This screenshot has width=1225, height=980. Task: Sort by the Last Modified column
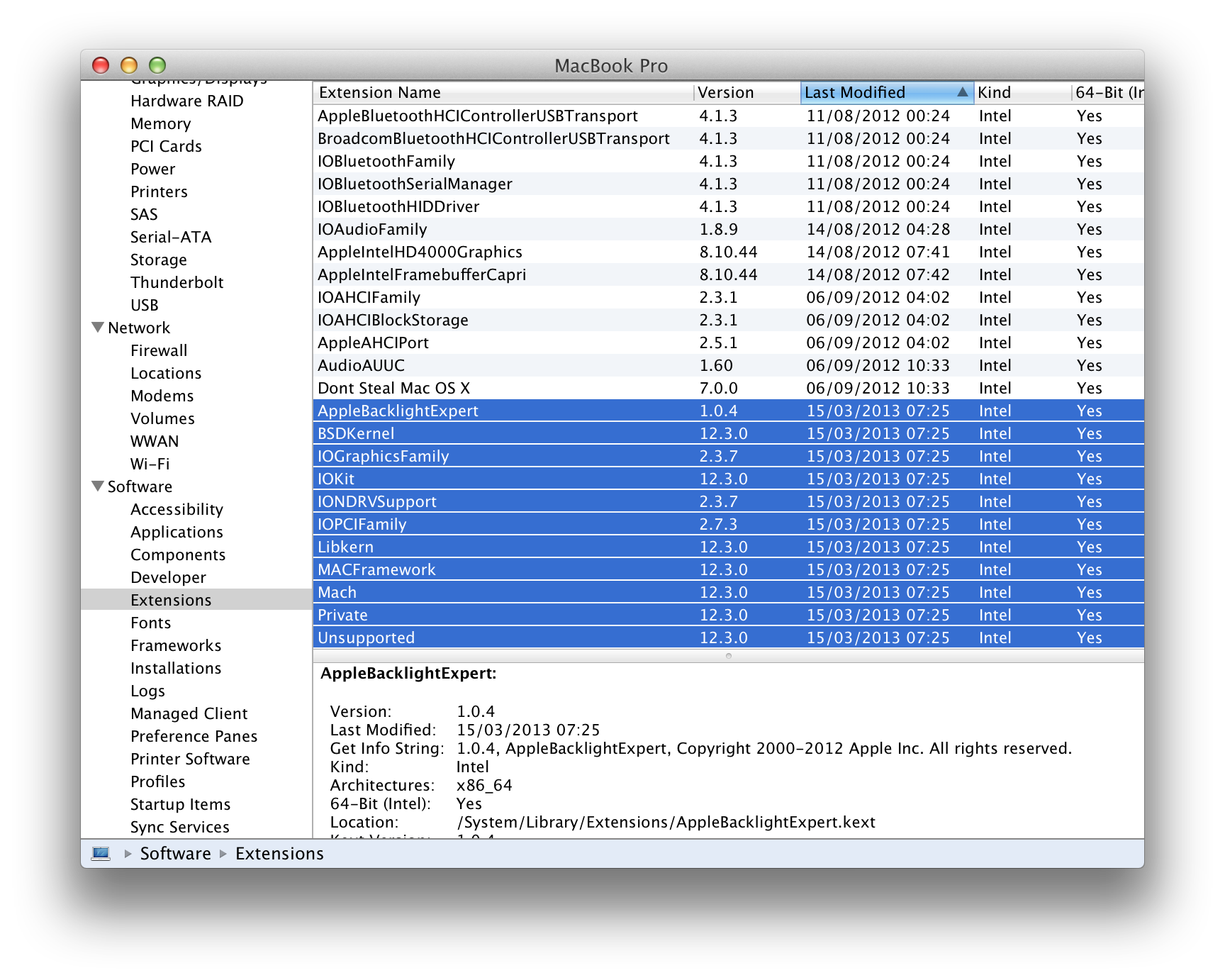(886, 92)
